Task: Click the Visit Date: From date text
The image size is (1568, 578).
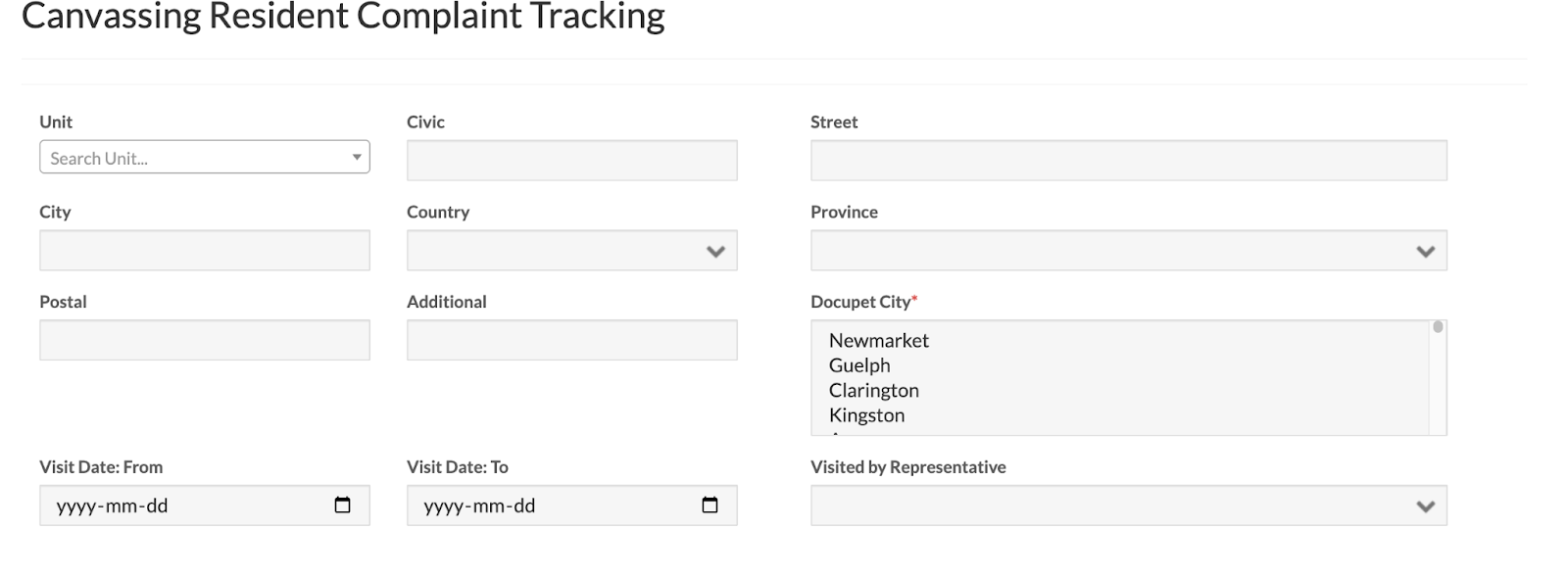Action: pyautogui.click(x=112, y=506)
